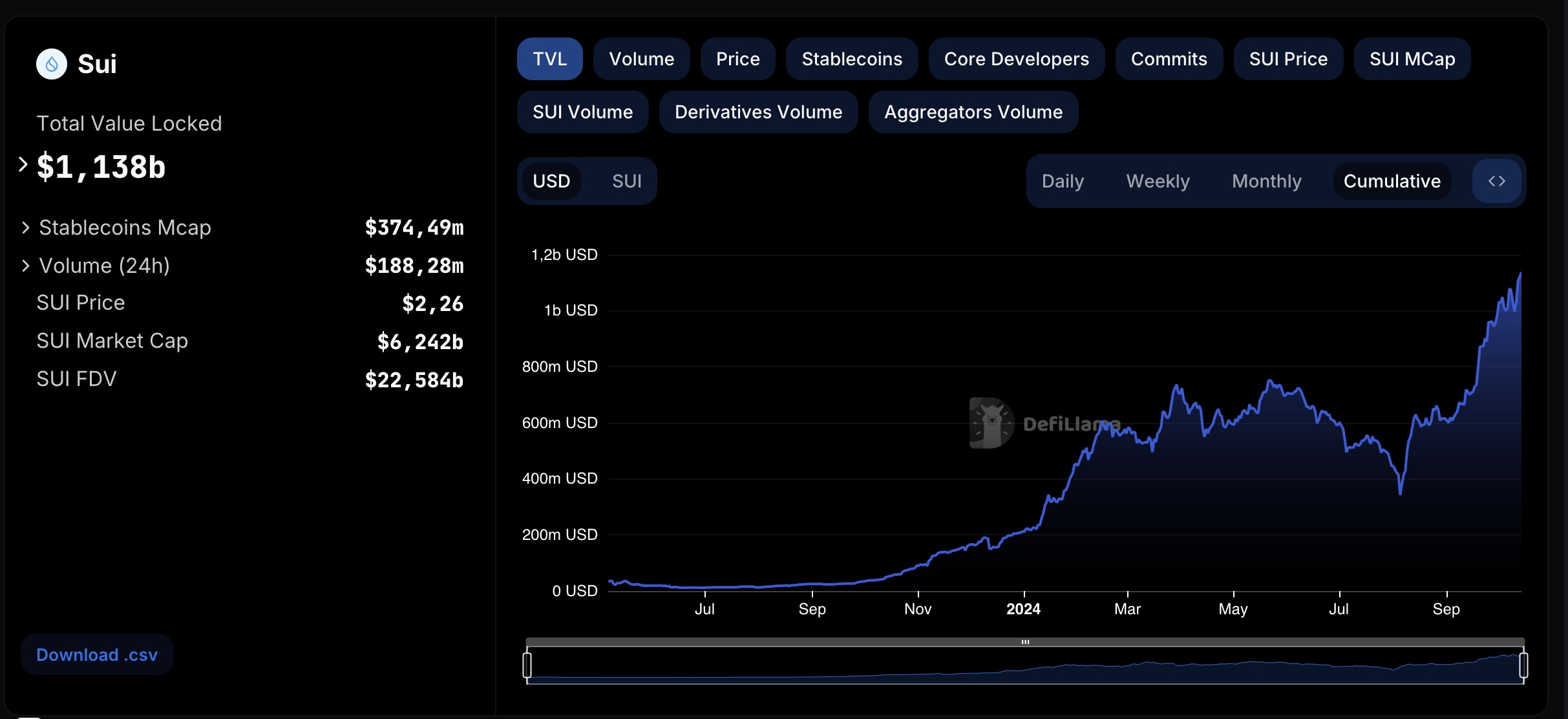Enable the Derivatives Volume series
This screenshot has height=719, width=1568.
759,112
